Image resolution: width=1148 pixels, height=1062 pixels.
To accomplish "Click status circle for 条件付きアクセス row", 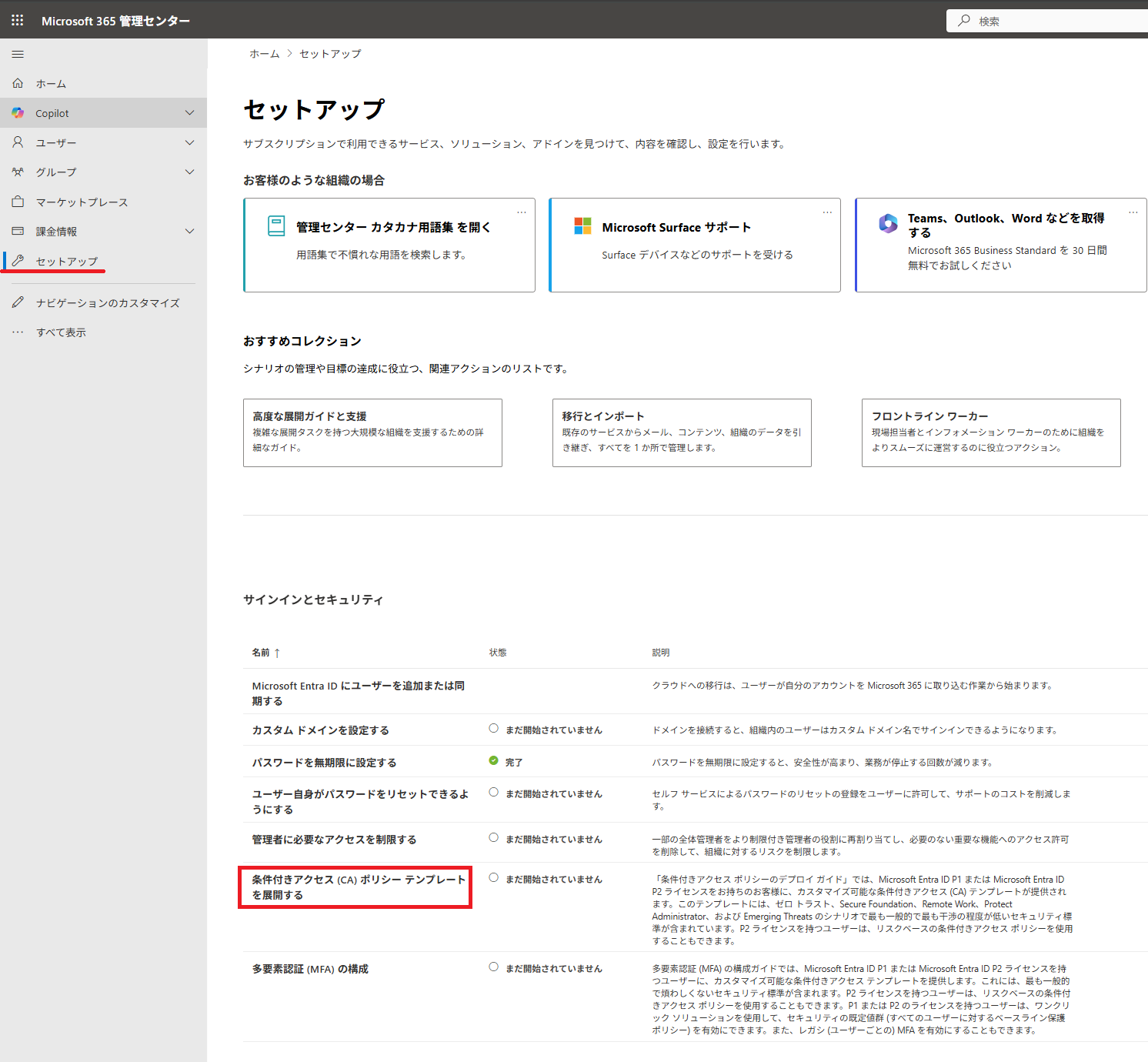I will pos(493,877).
